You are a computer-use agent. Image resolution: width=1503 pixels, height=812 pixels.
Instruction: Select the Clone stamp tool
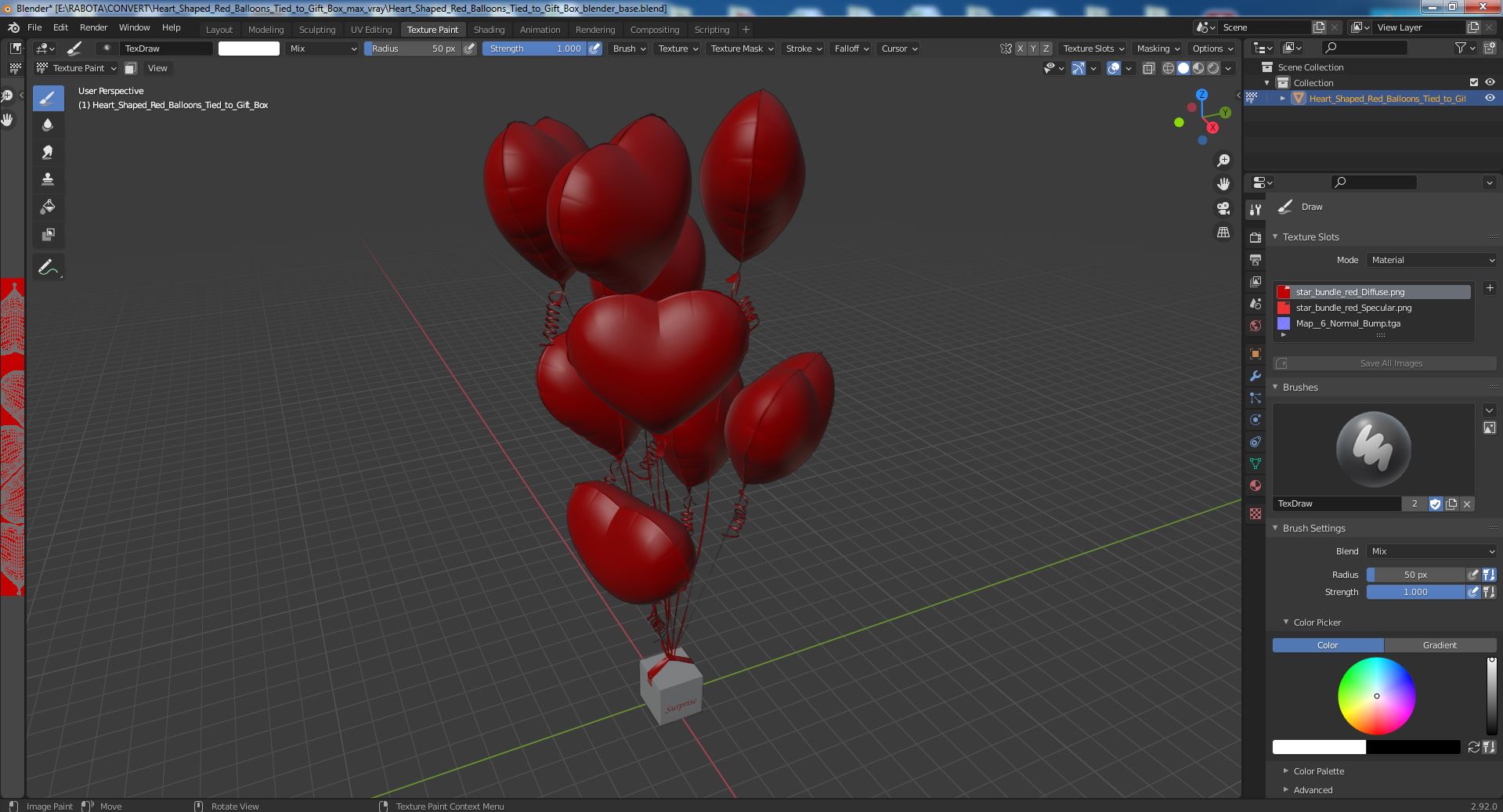48,179
